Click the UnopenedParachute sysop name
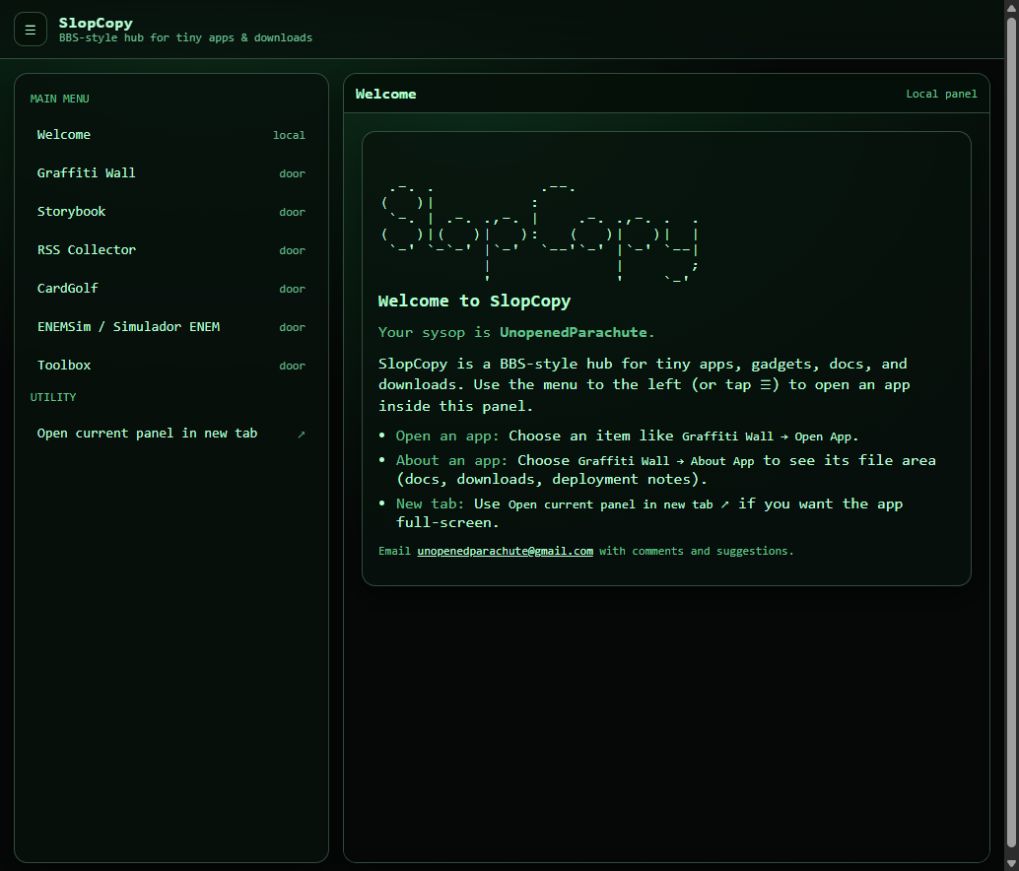This screenshot has height=871, width=1019. coord(573,332)
